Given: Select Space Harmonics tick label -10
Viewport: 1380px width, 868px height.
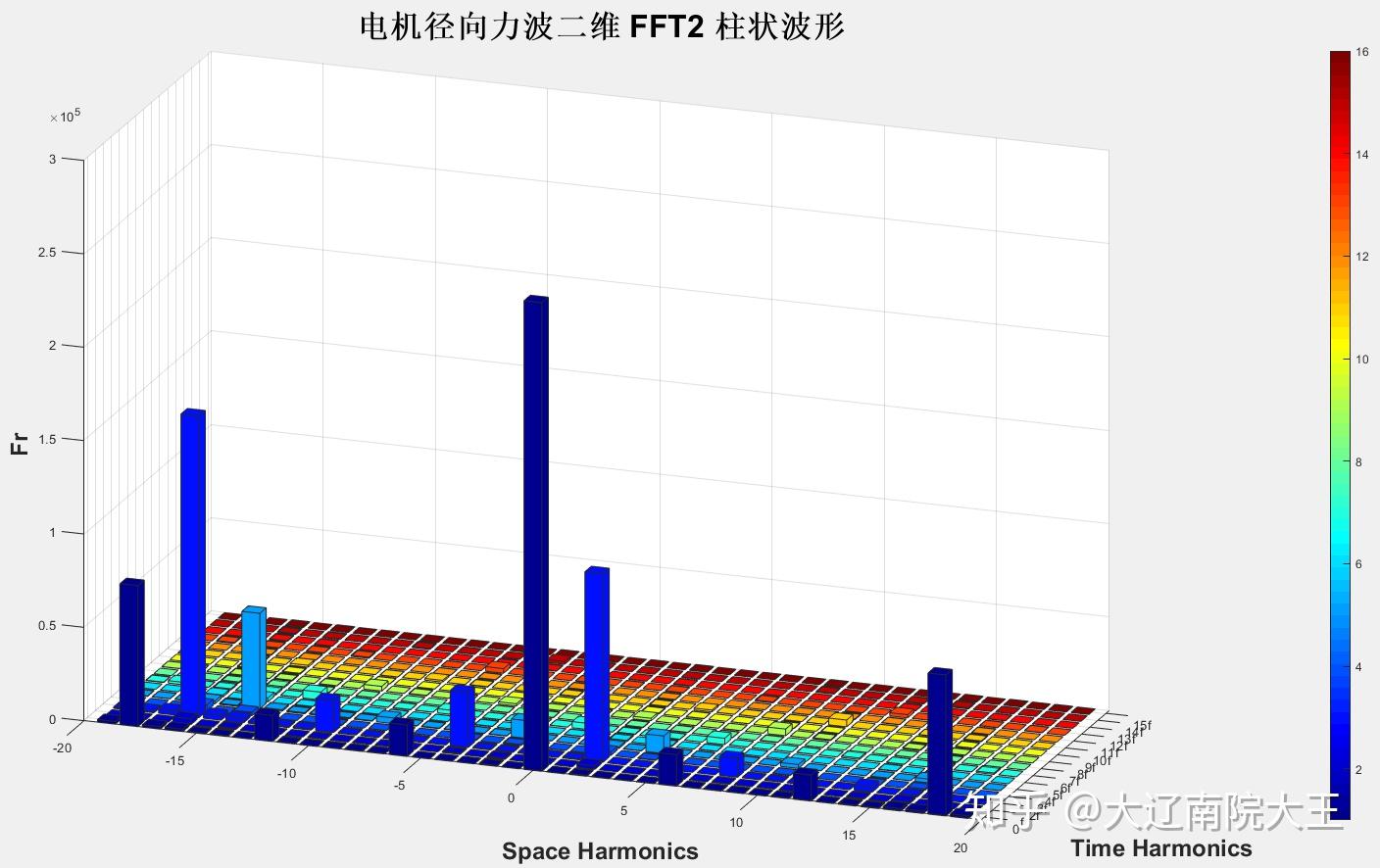Looking at the screenshot, I should [x=287, y=774].
